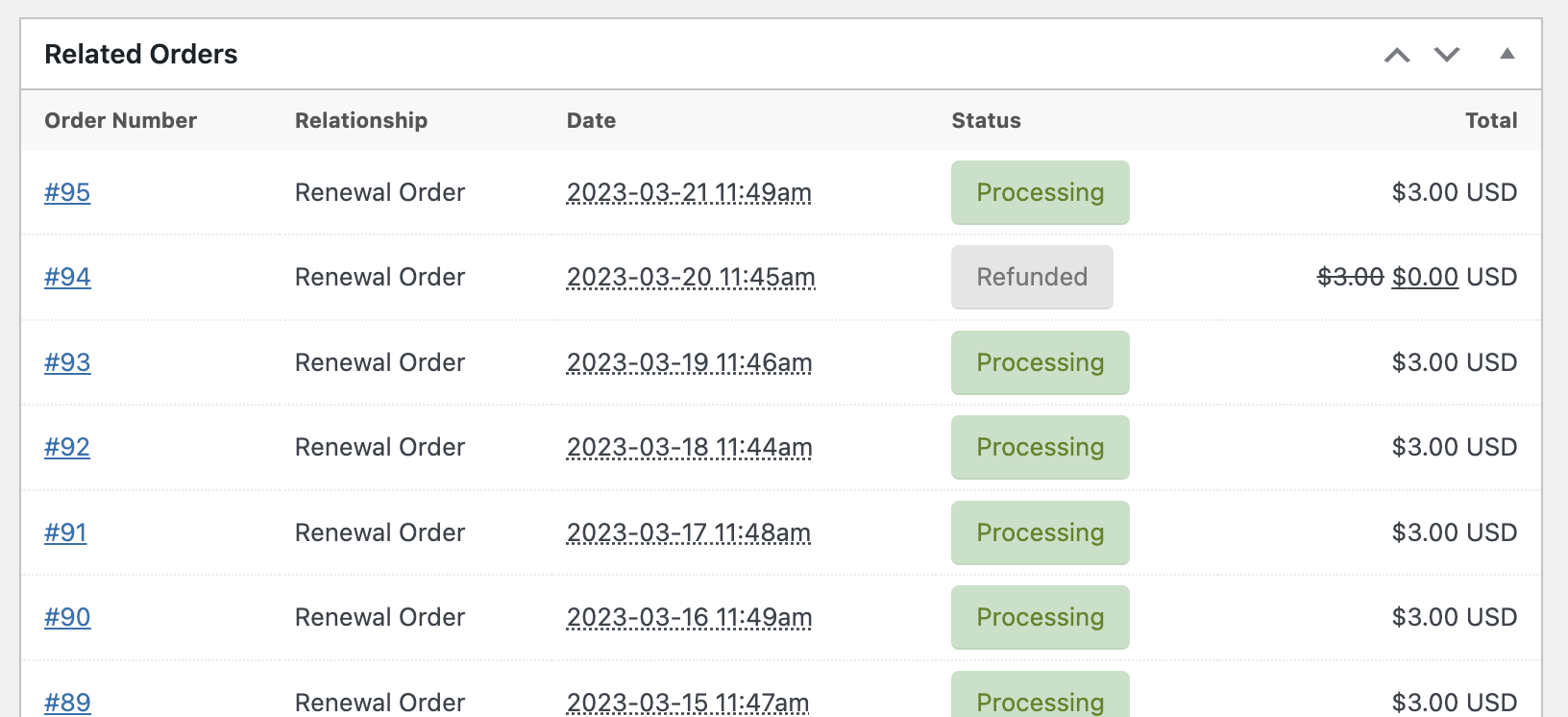Click the move panel up arrow

click(1397, 55)
